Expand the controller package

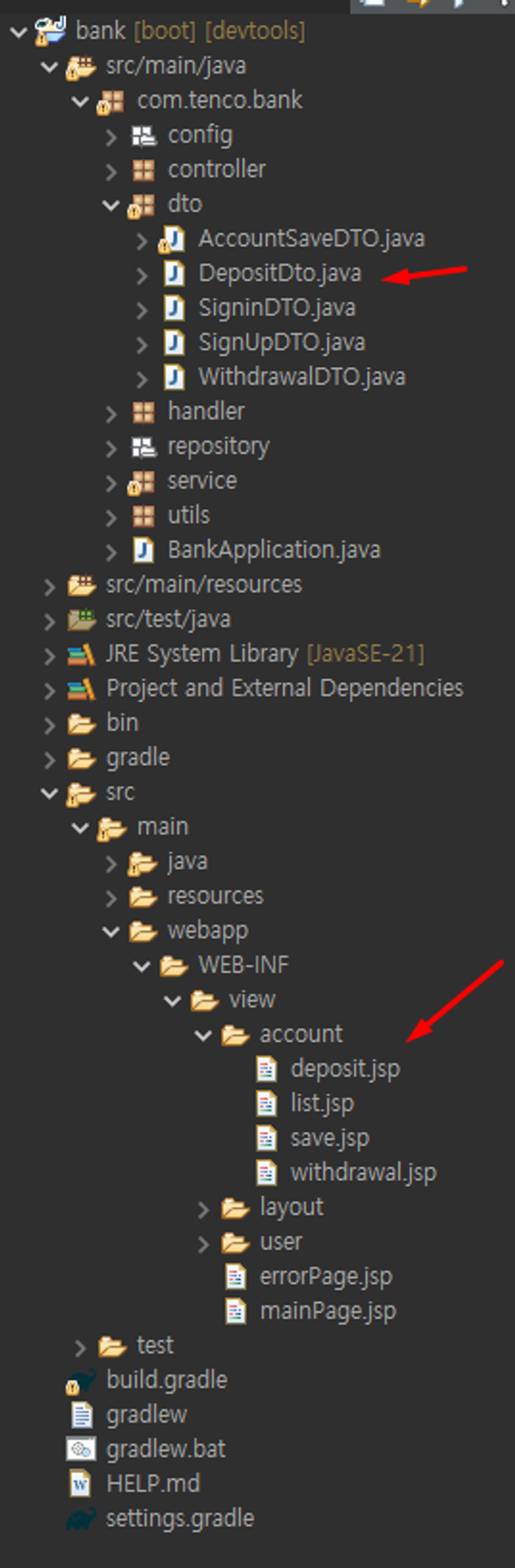(112, 171)
